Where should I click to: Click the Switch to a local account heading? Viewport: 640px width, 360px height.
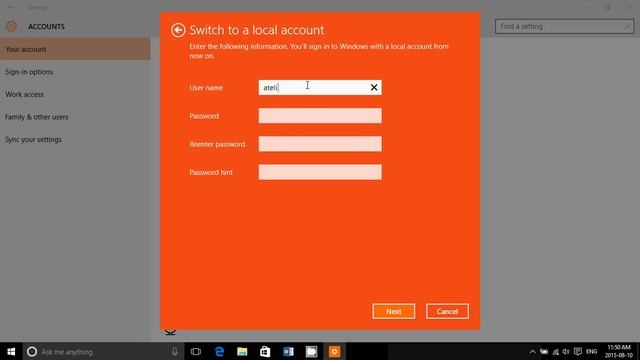click(x=257, y=30)
